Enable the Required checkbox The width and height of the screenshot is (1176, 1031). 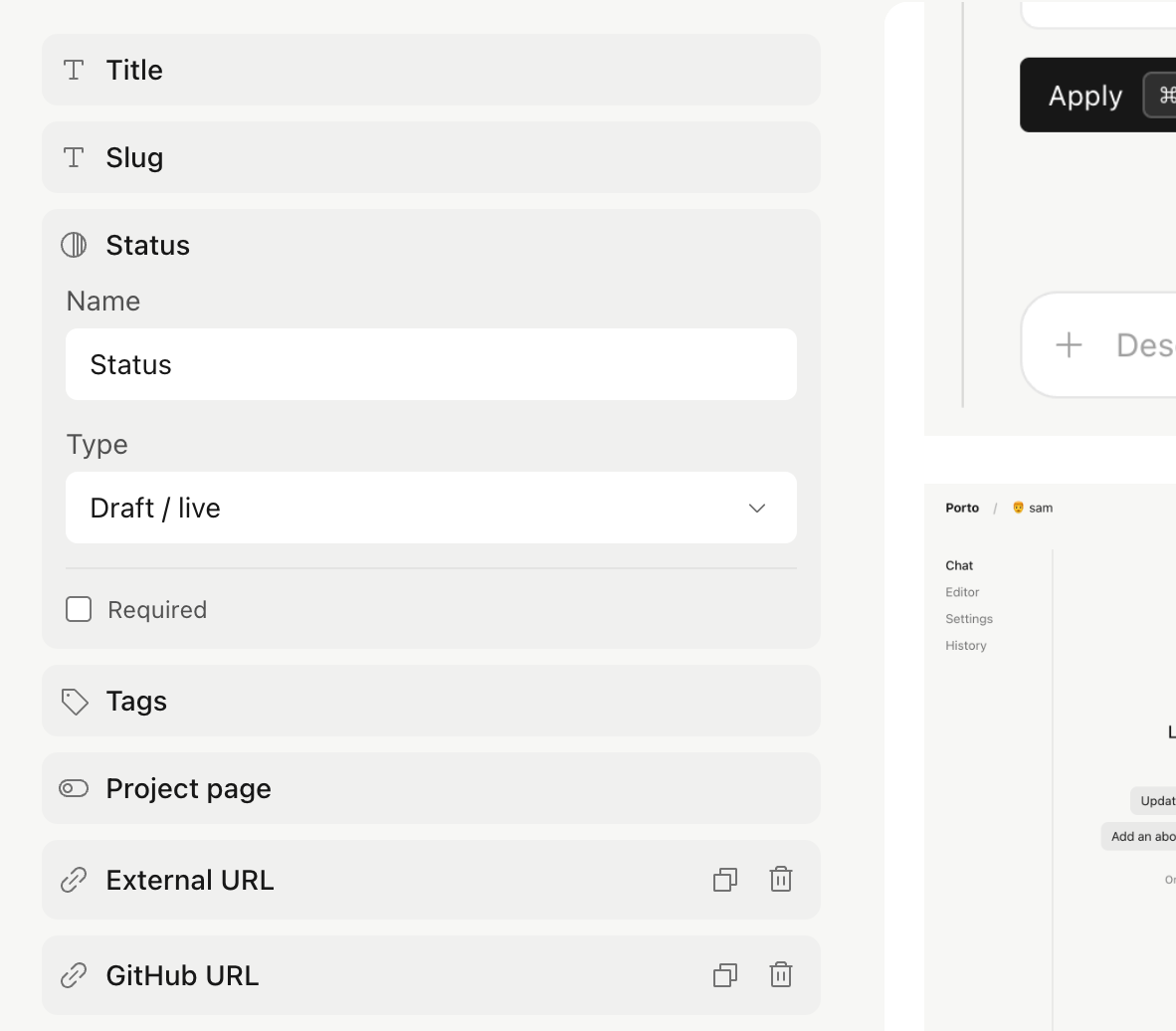tap(79, 609)
